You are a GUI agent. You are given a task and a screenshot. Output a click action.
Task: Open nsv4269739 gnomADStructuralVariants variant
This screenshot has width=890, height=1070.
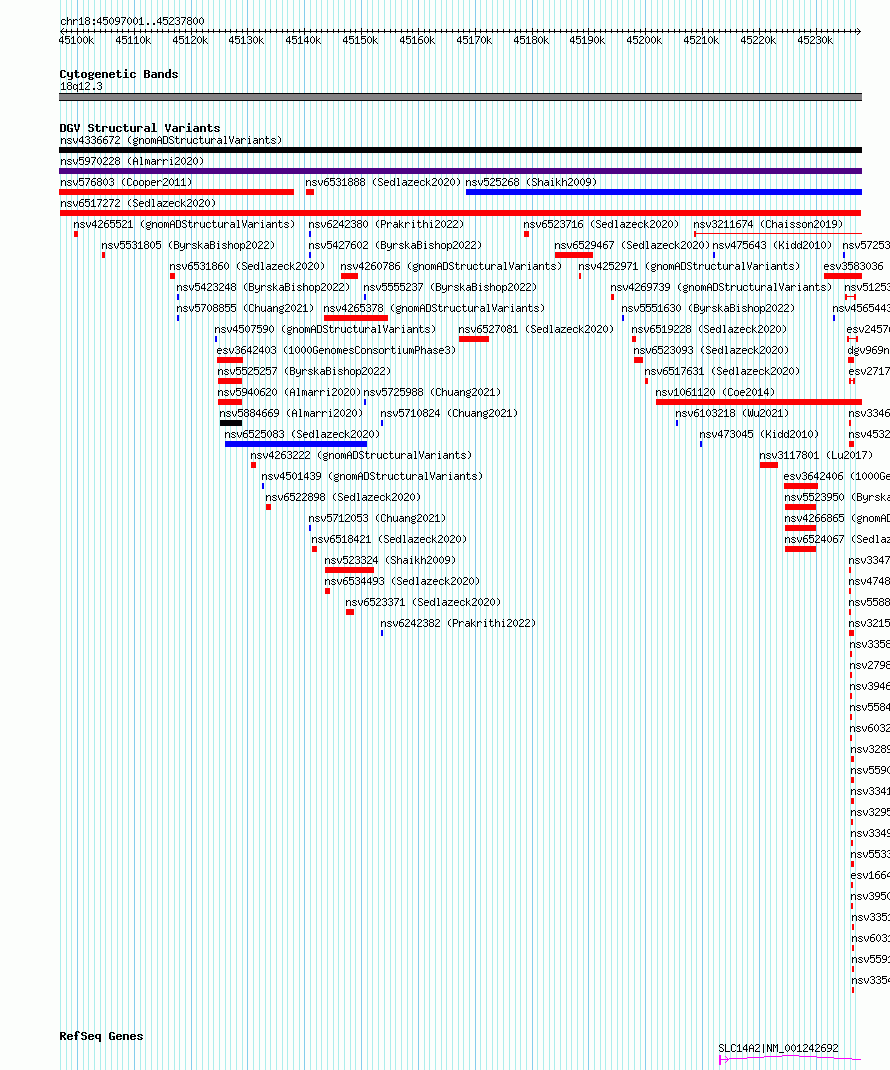click(x=721, y=288)
